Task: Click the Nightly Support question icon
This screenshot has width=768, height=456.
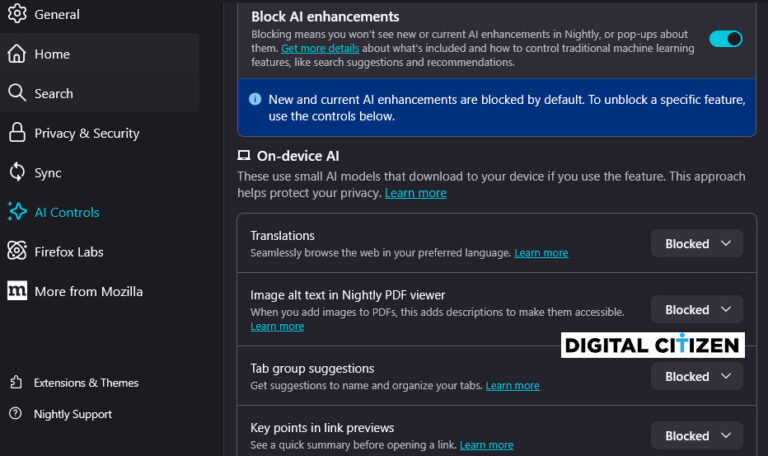Action: (x=16, y=413)
